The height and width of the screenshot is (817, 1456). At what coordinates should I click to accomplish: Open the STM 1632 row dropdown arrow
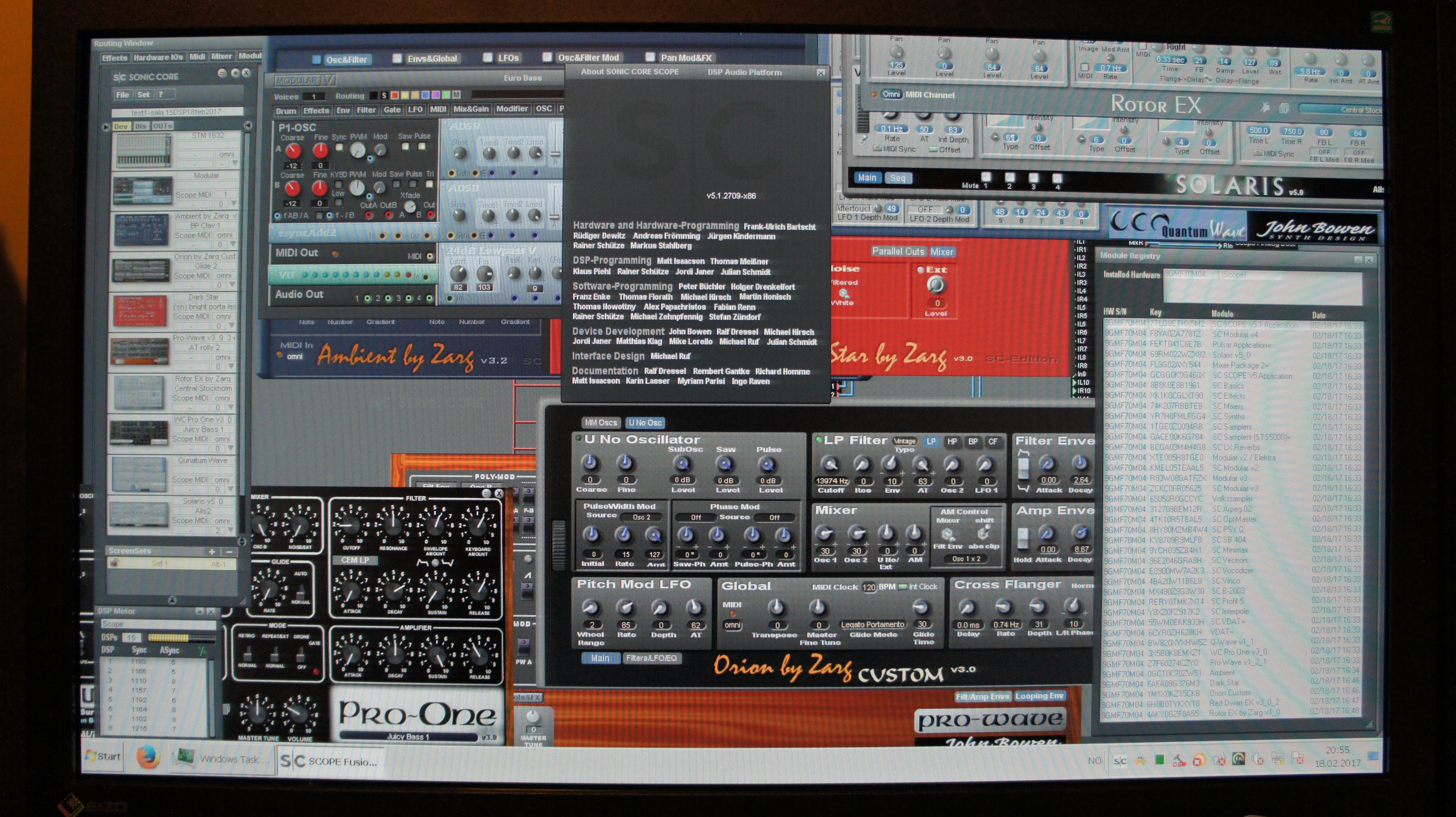(x=235, y=163)
